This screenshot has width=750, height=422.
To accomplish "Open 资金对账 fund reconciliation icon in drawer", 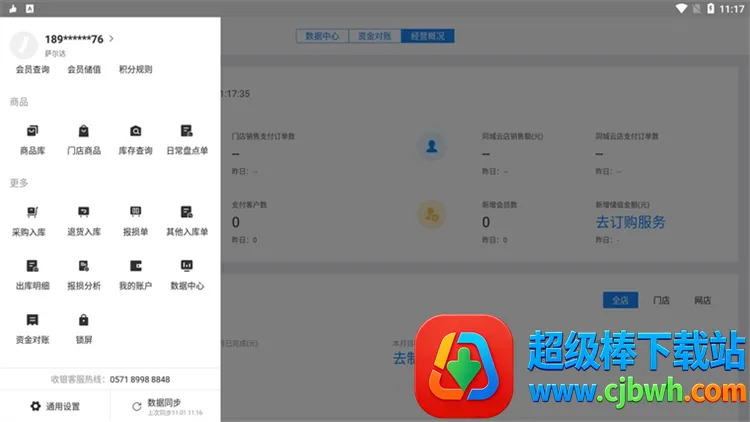I will click(x=32, y=320).
